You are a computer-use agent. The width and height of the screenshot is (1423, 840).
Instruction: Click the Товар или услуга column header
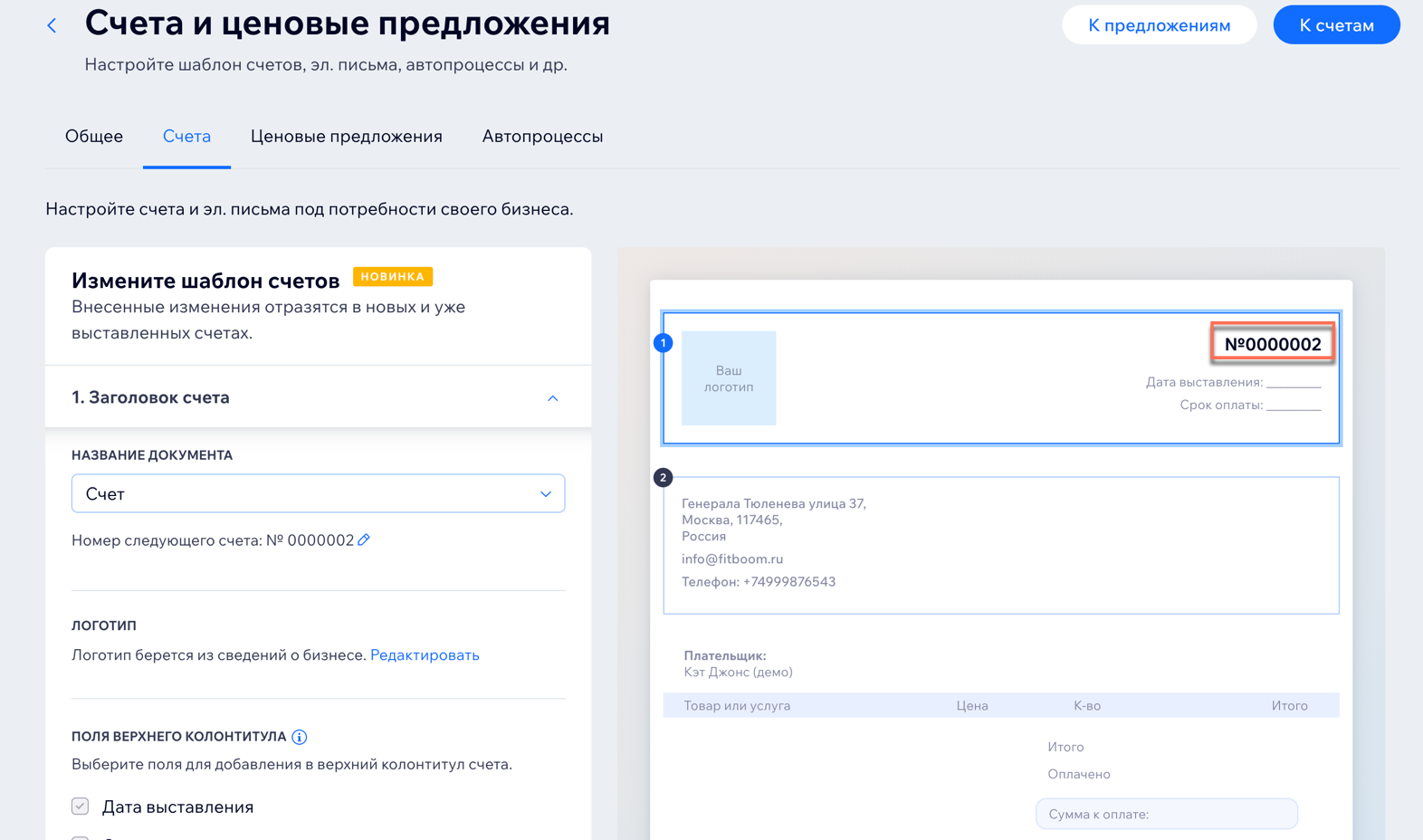coord(737,705)
